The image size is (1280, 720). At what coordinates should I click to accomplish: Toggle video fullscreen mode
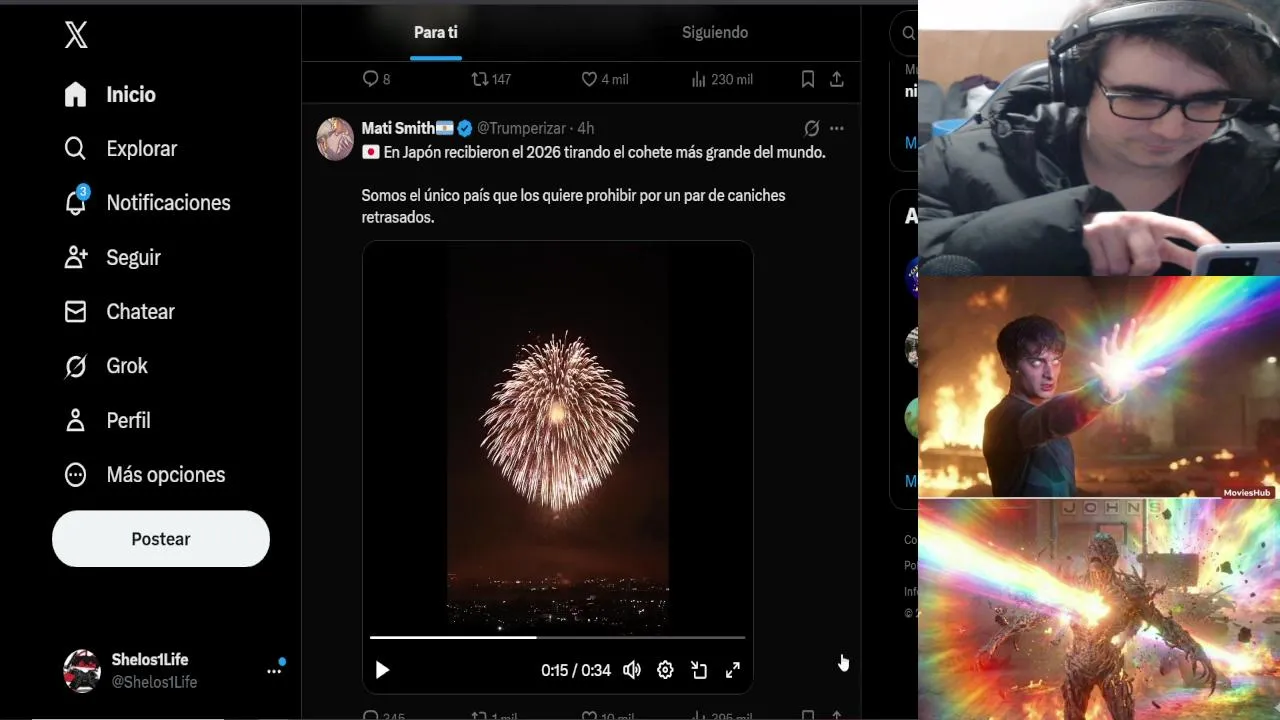tap(732, 670)
